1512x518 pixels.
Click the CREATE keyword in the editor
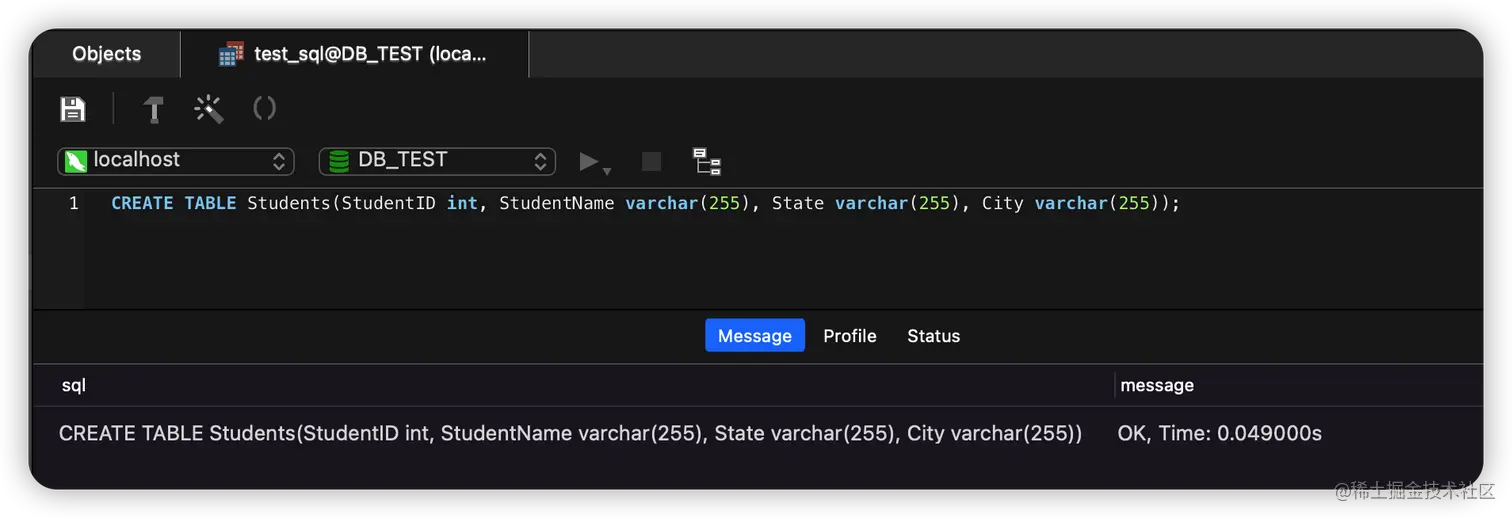pos(142,203)
